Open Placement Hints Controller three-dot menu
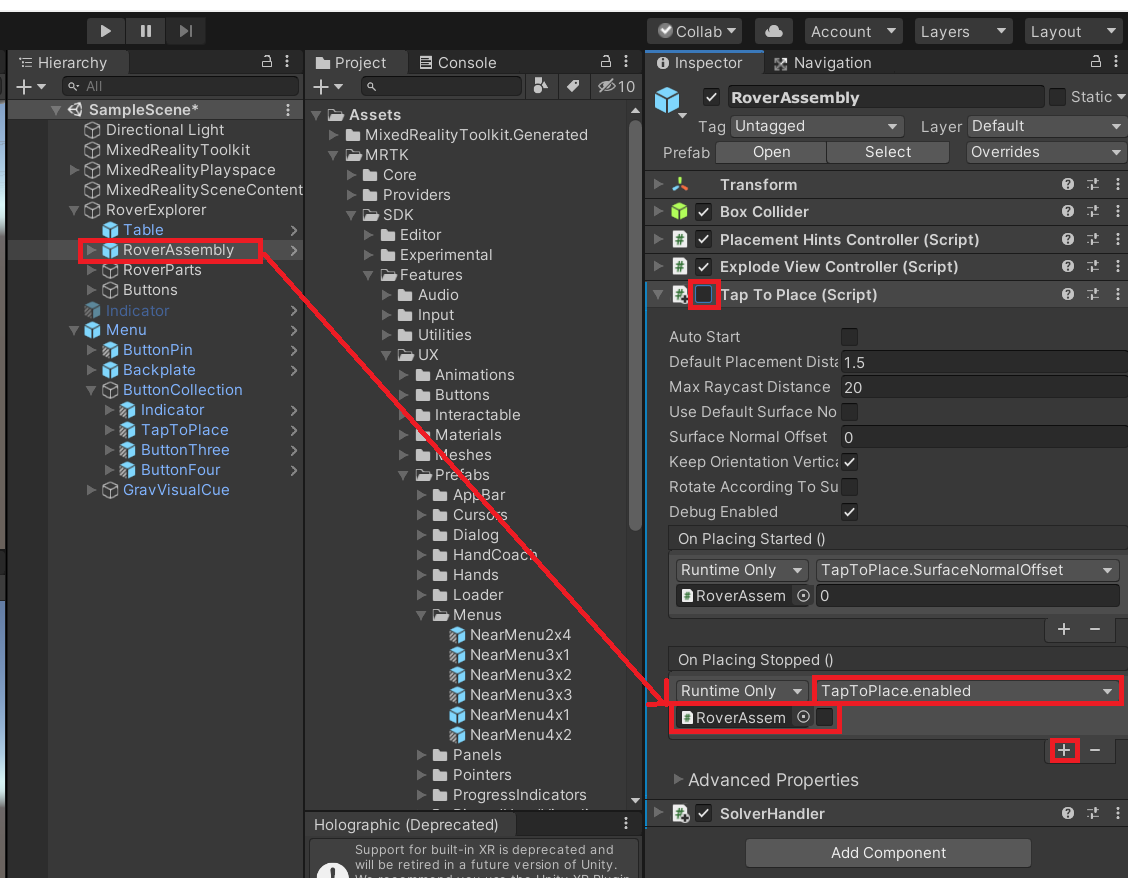This screenshot has width=1128, height=878. pyautogui.click(x=1117, y=239)
